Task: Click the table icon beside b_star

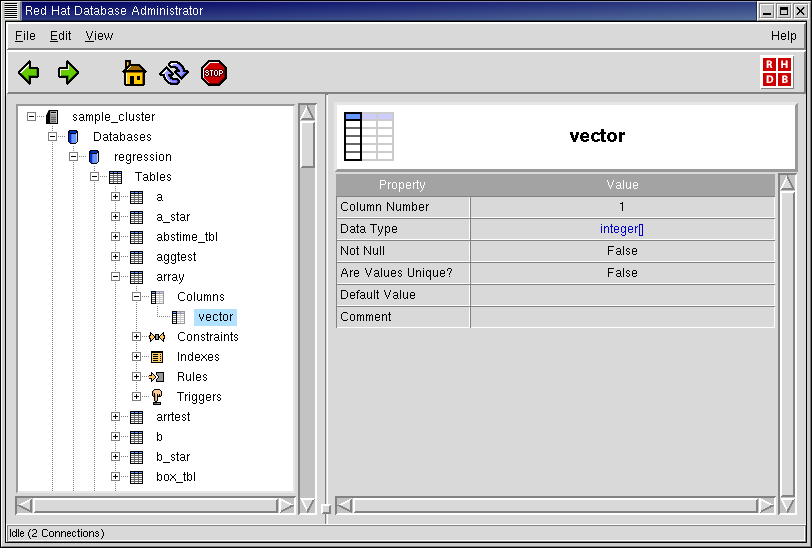Action: (136, 457)
